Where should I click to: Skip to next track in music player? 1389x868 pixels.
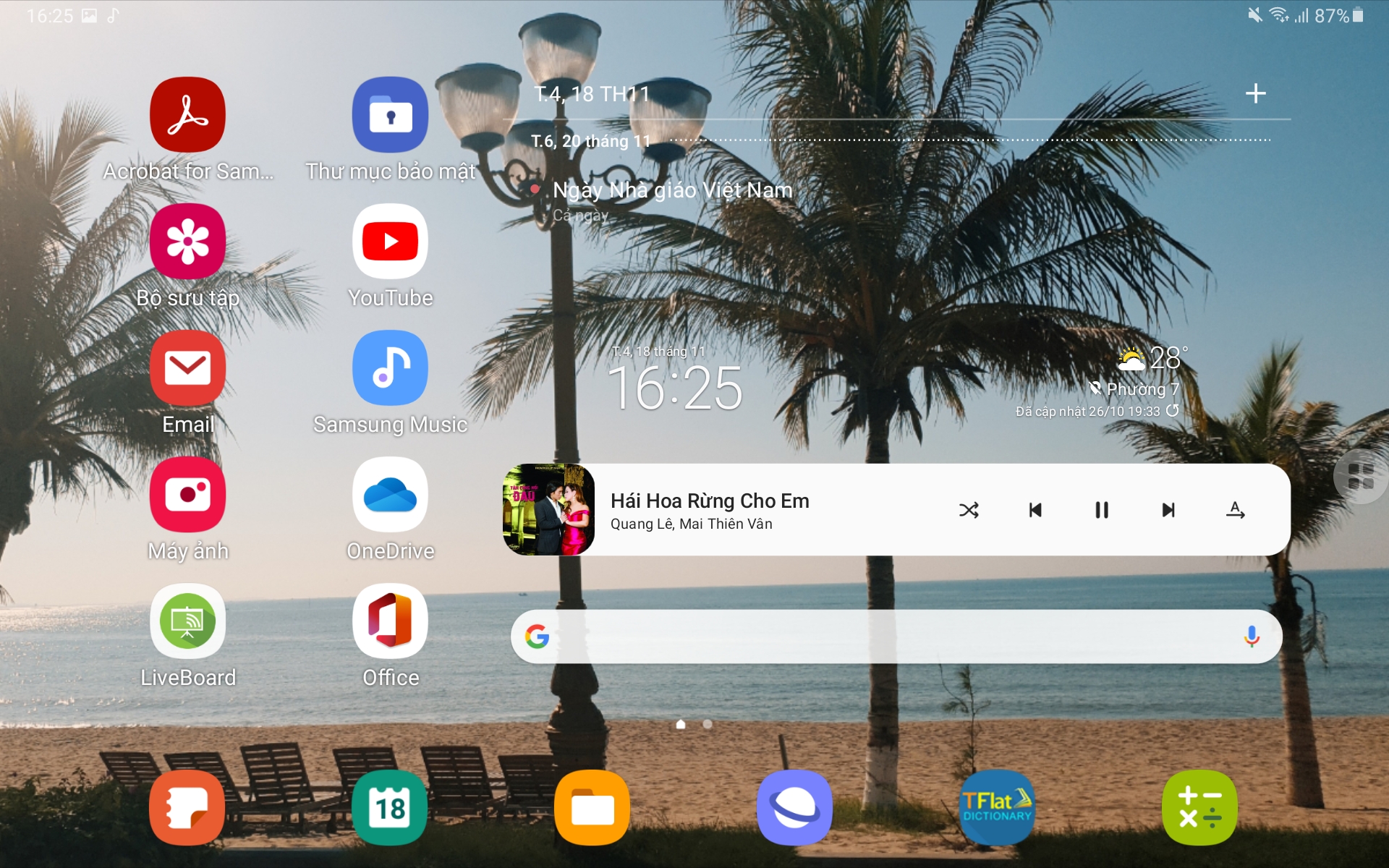point(1166,509)
